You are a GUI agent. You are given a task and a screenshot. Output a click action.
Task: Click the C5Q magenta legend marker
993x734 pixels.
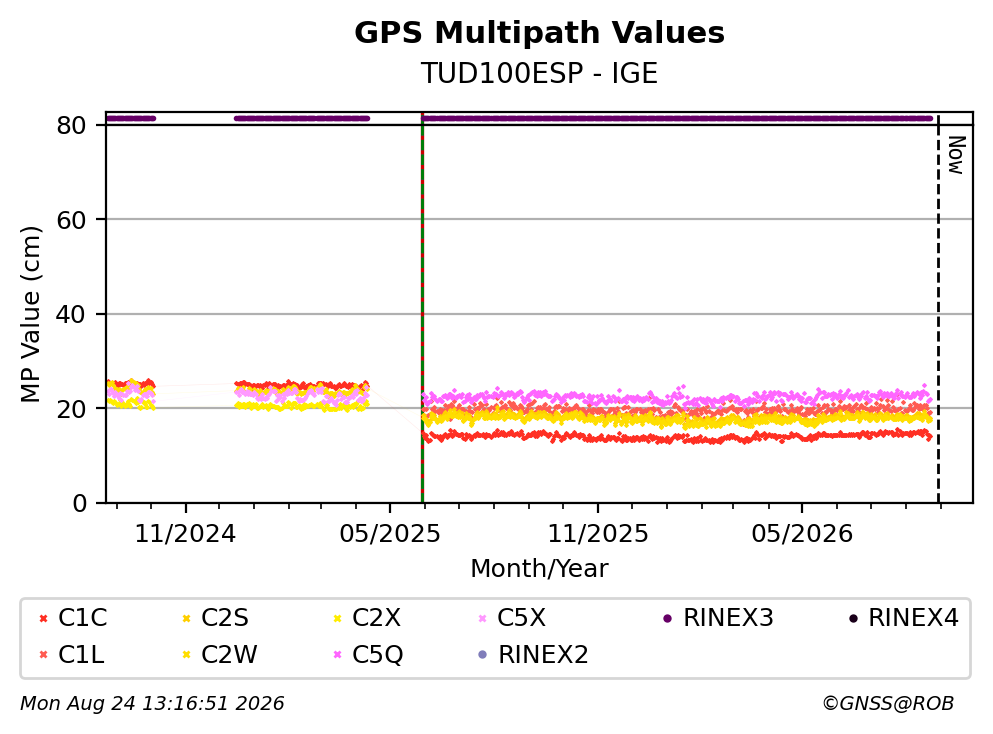tap(338, 655)
